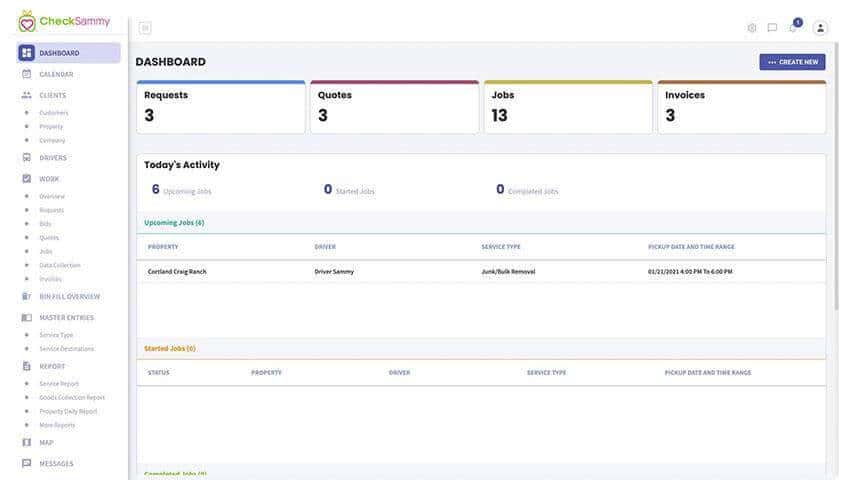Open the notifications bell with badge
850x480 pixels.
point(794,25)
